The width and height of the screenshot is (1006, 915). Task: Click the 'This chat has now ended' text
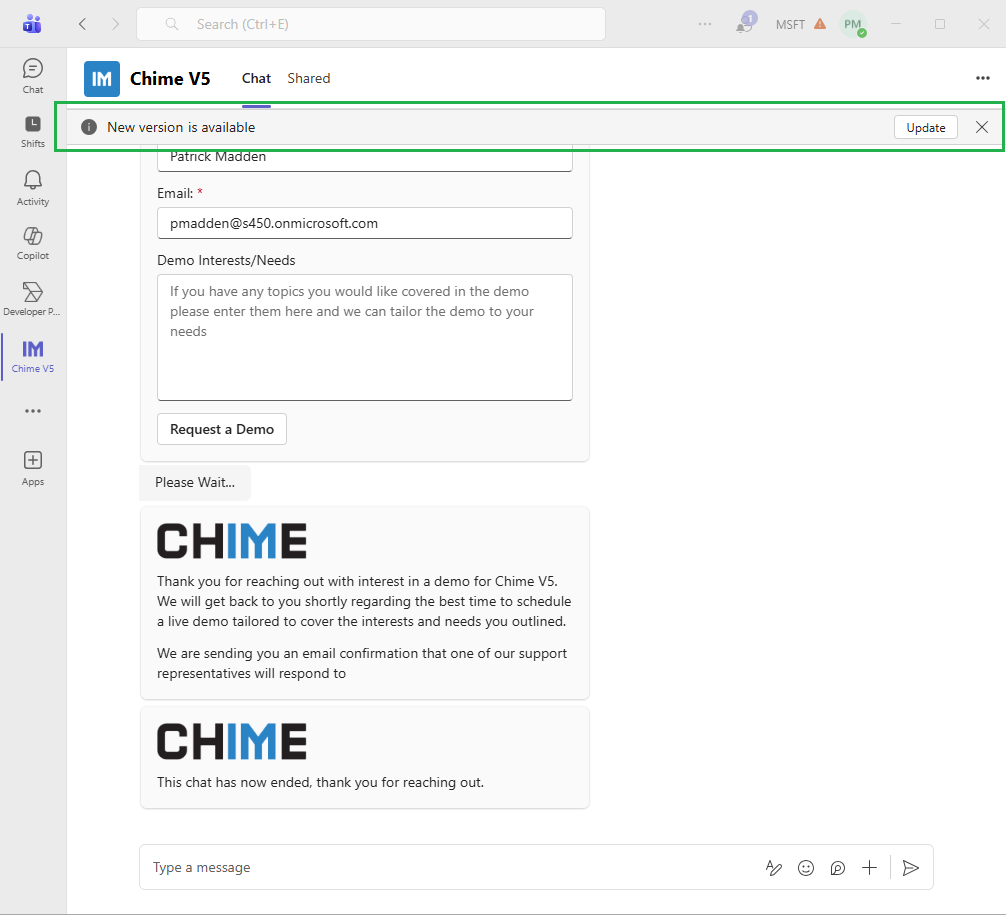click(320, 782)
